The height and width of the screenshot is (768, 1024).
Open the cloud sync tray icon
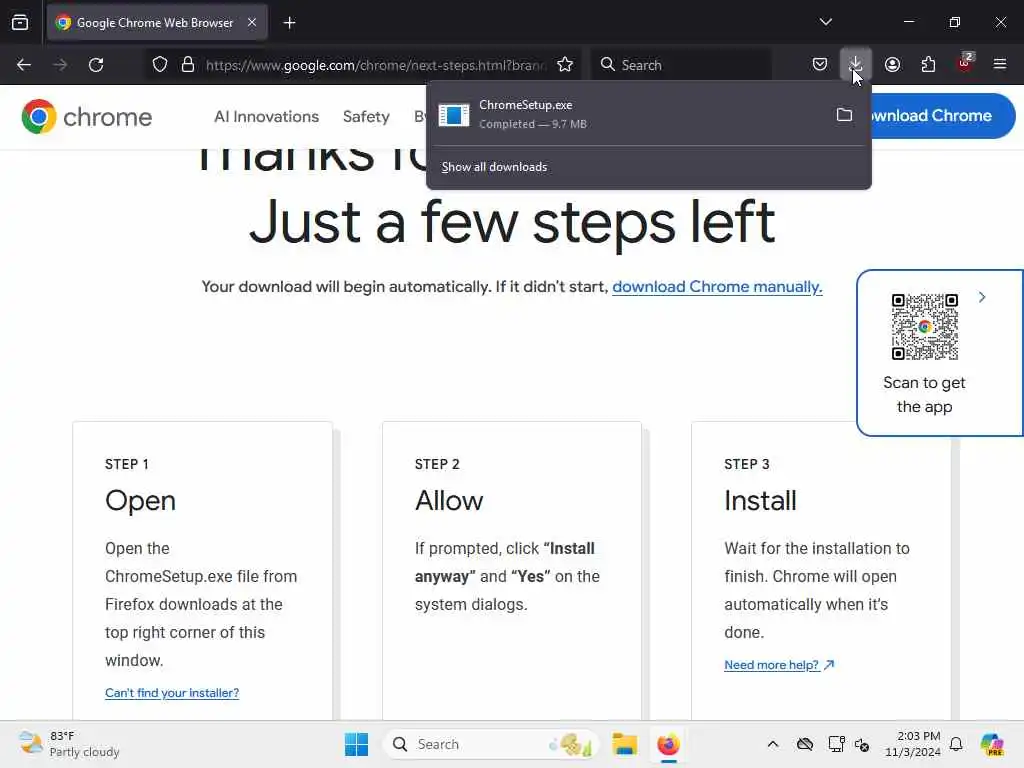805,744
